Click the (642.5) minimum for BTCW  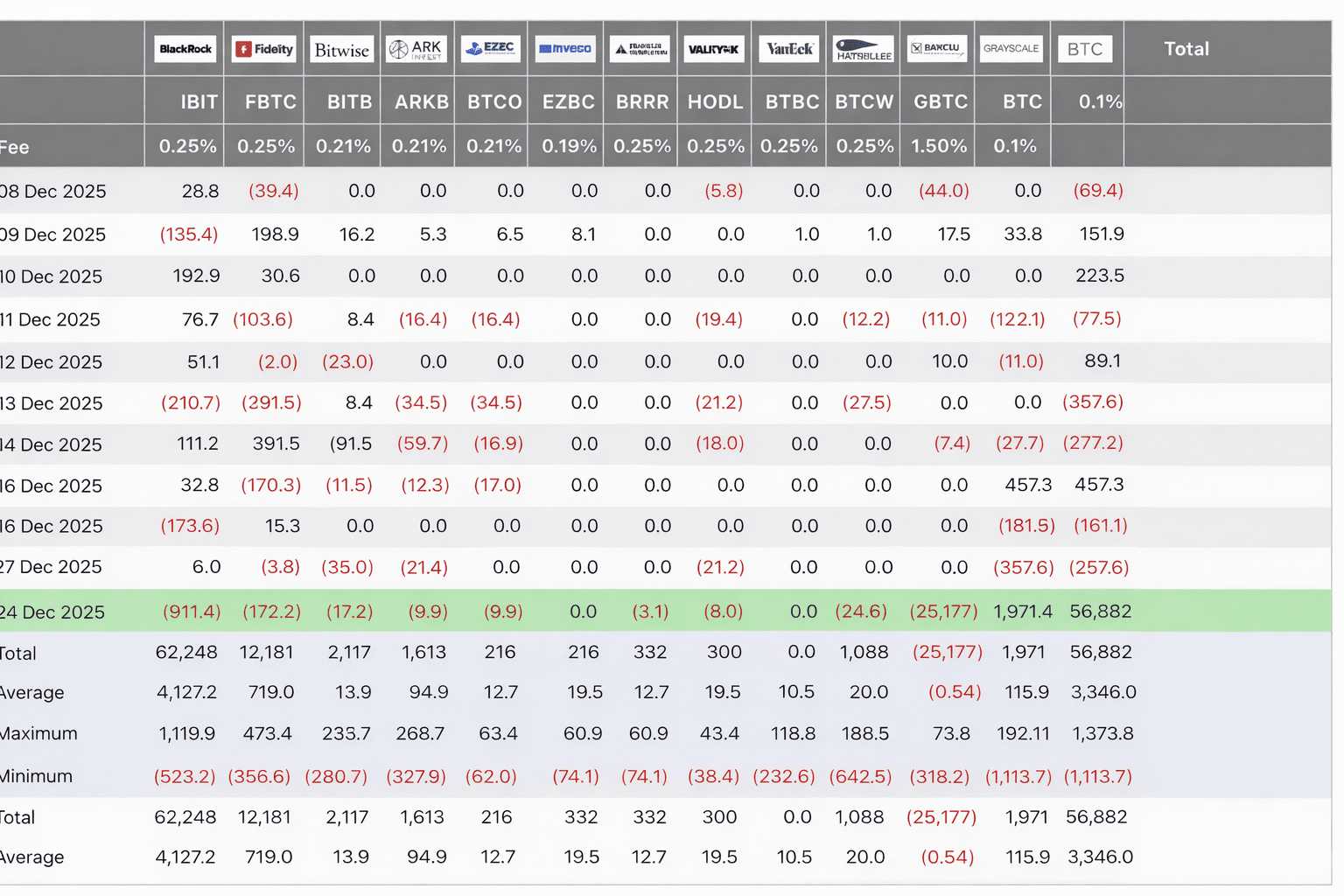[x=859, y=776]
